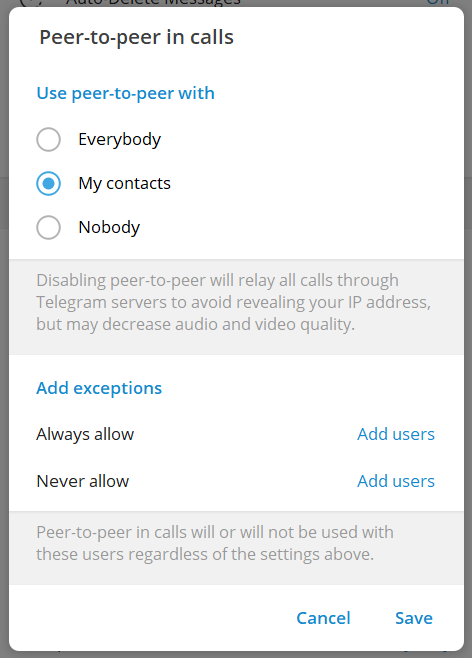Viewport: 472px width, 658px height.
Task: Select the My contacts radio button
Action: (48, 183)
